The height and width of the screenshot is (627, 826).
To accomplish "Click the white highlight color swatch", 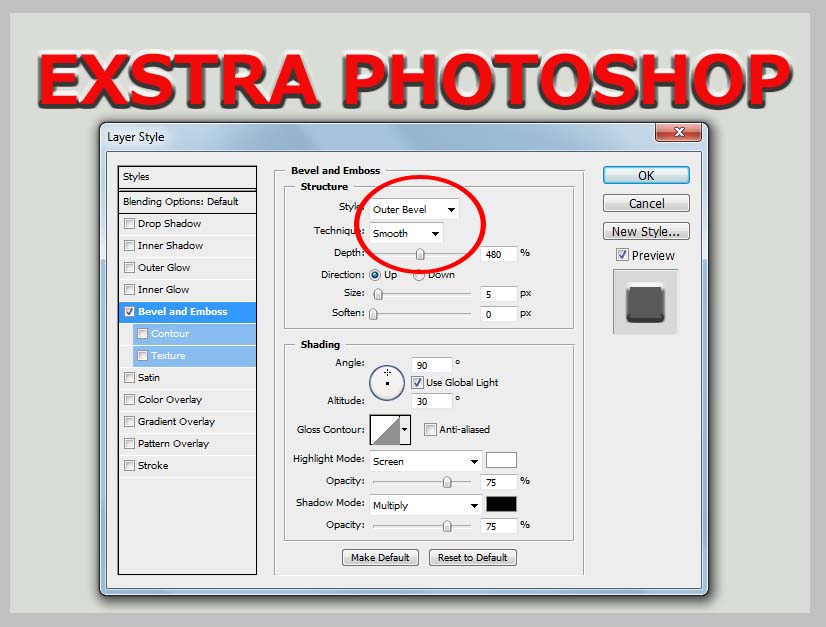I will coord(501,460).
